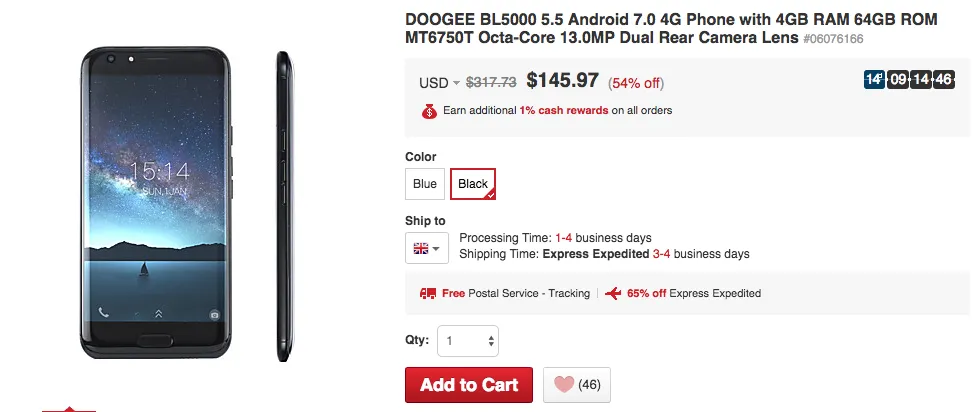Select the Black color option
The image size is (978, 412).
click(473, 184)
